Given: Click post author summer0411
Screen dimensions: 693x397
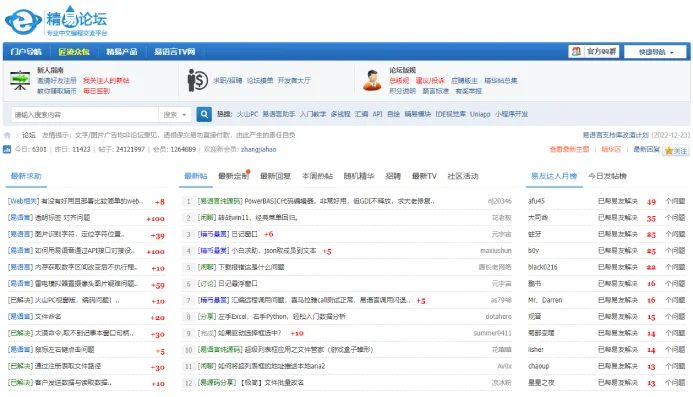Looking at the screenshot, I should point(492,333).
